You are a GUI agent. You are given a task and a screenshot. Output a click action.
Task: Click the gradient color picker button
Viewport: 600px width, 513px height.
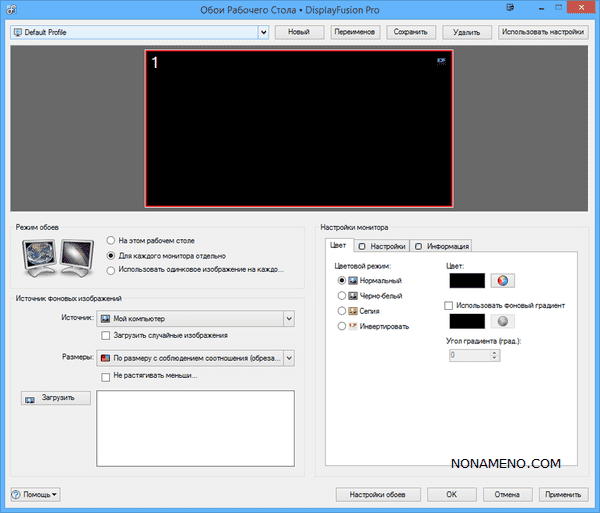[x=503, y=321]
